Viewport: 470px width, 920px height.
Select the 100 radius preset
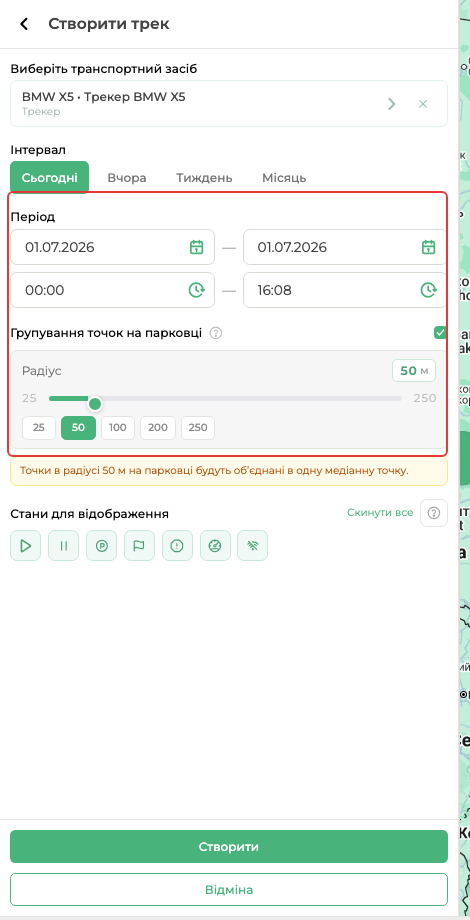(118, 428)
